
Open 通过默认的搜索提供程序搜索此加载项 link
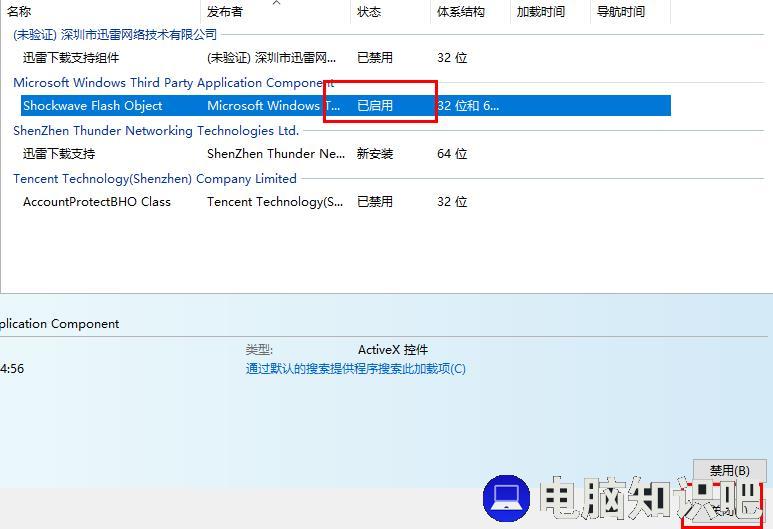(x=355, y=369)
